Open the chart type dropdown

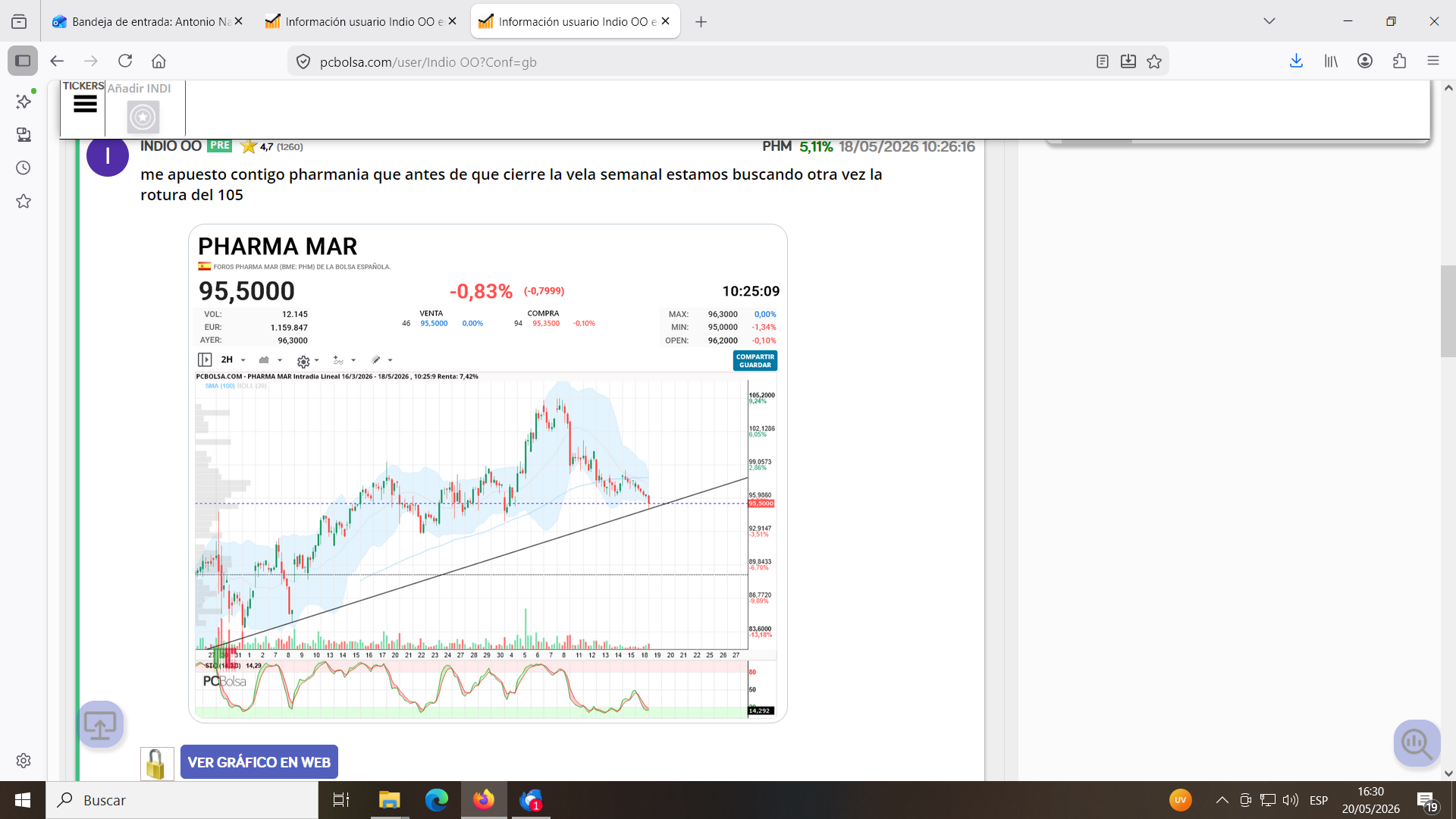pos(270,359)
